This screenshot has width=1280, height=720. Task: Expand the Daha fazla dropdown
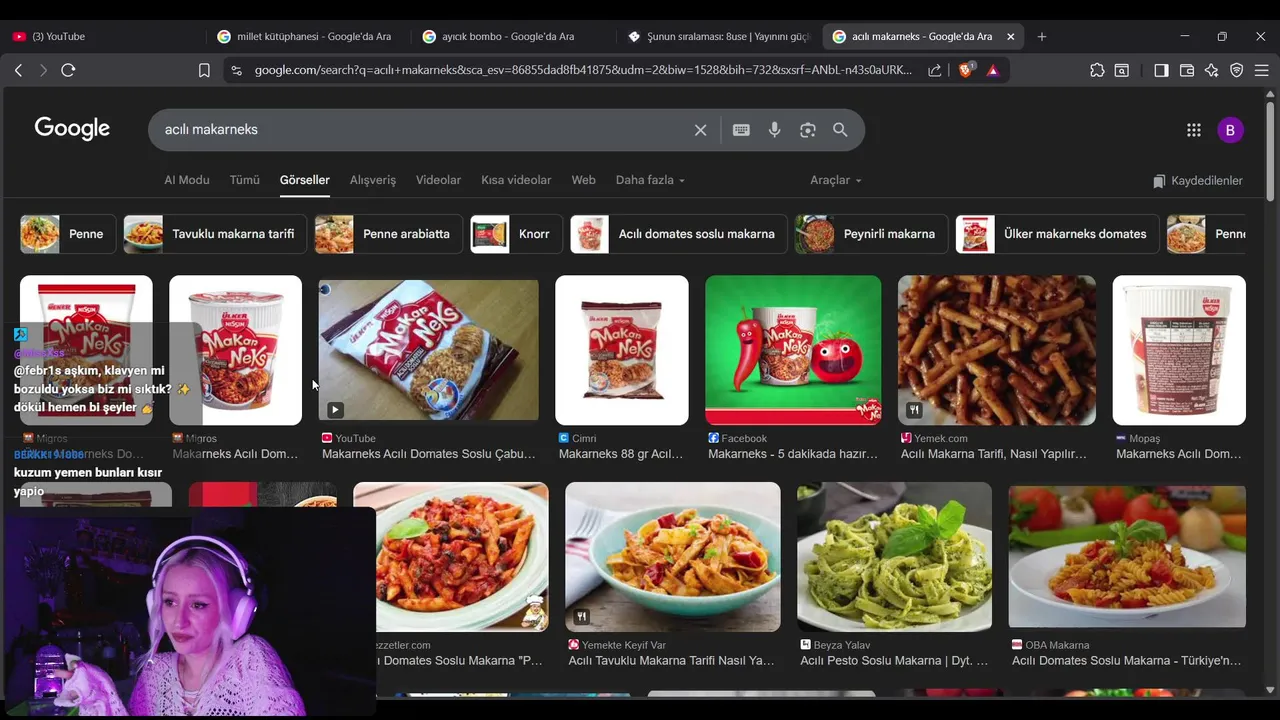[x=650, y=180]
